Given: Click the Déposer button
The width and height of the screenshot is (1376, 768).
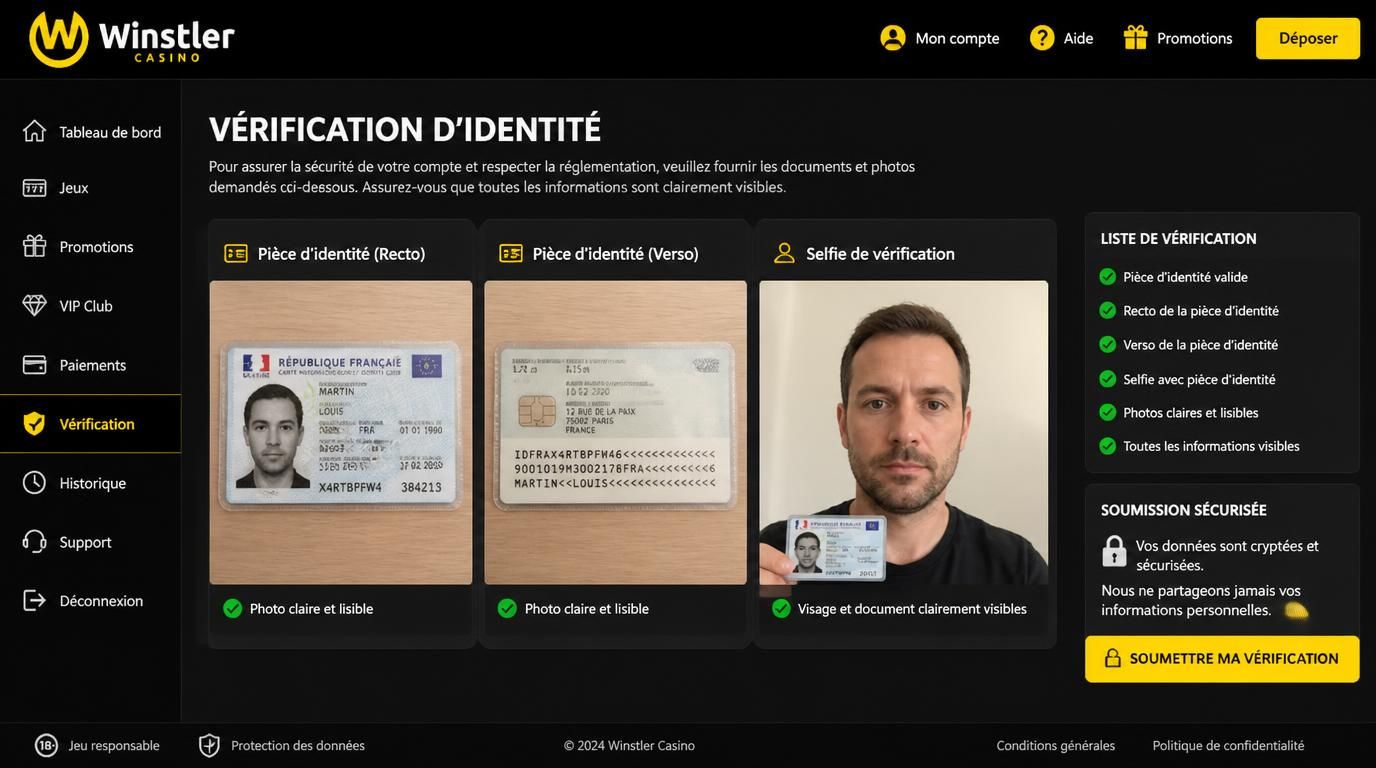Looking at the screenshot, I should [x=1308, y=38].
